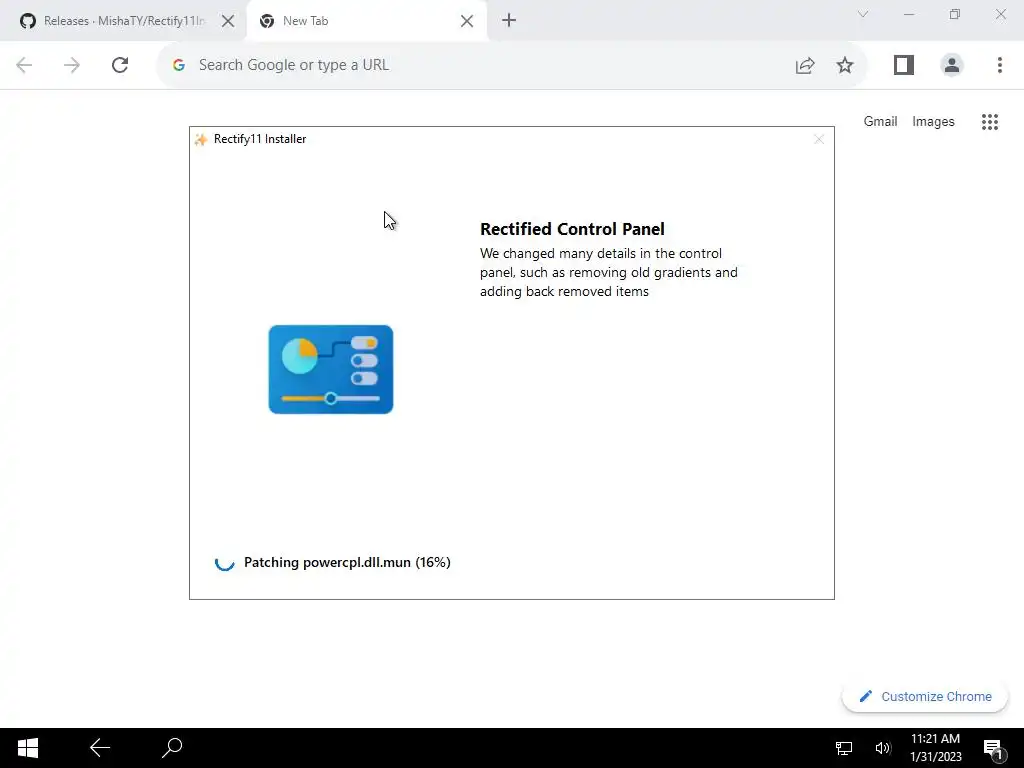The image size is (1024, 768).
Task: Bookmark this tab with the star icon
Action: tap(844, 65)
